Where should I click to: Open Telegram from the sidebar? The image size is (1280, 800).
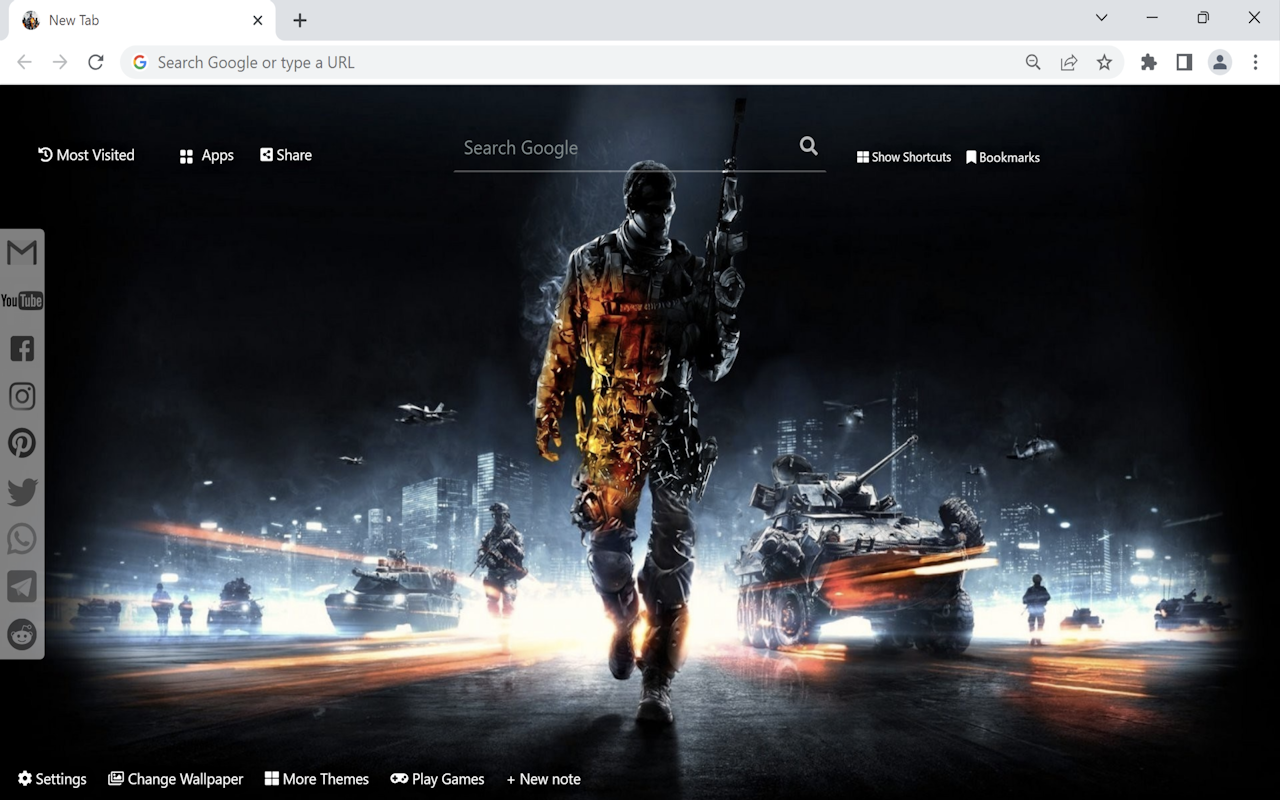pos(22,587)
